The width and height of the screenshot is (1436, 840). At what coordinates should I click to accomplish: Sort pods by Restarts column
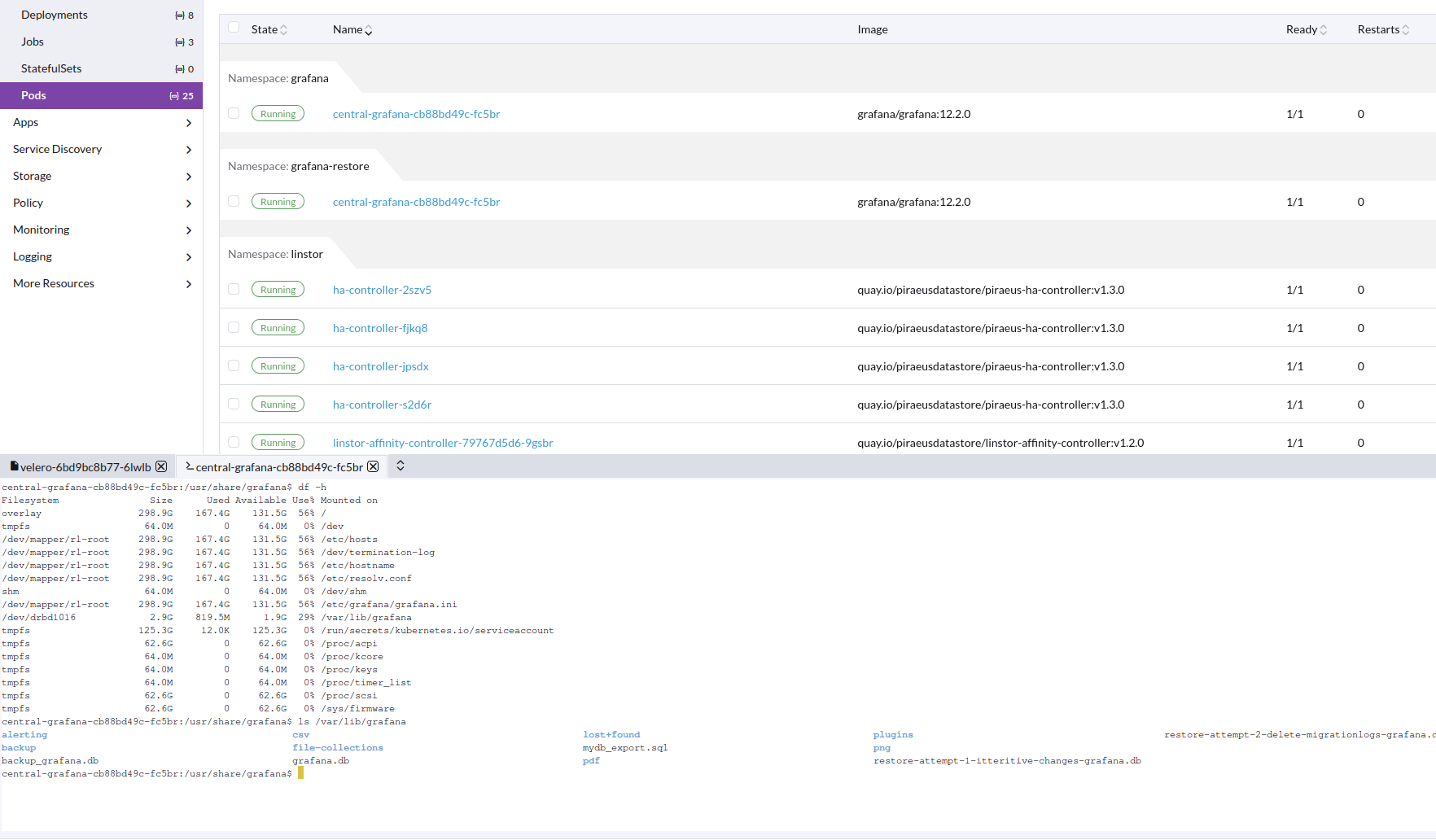[x=1382, y=29]
